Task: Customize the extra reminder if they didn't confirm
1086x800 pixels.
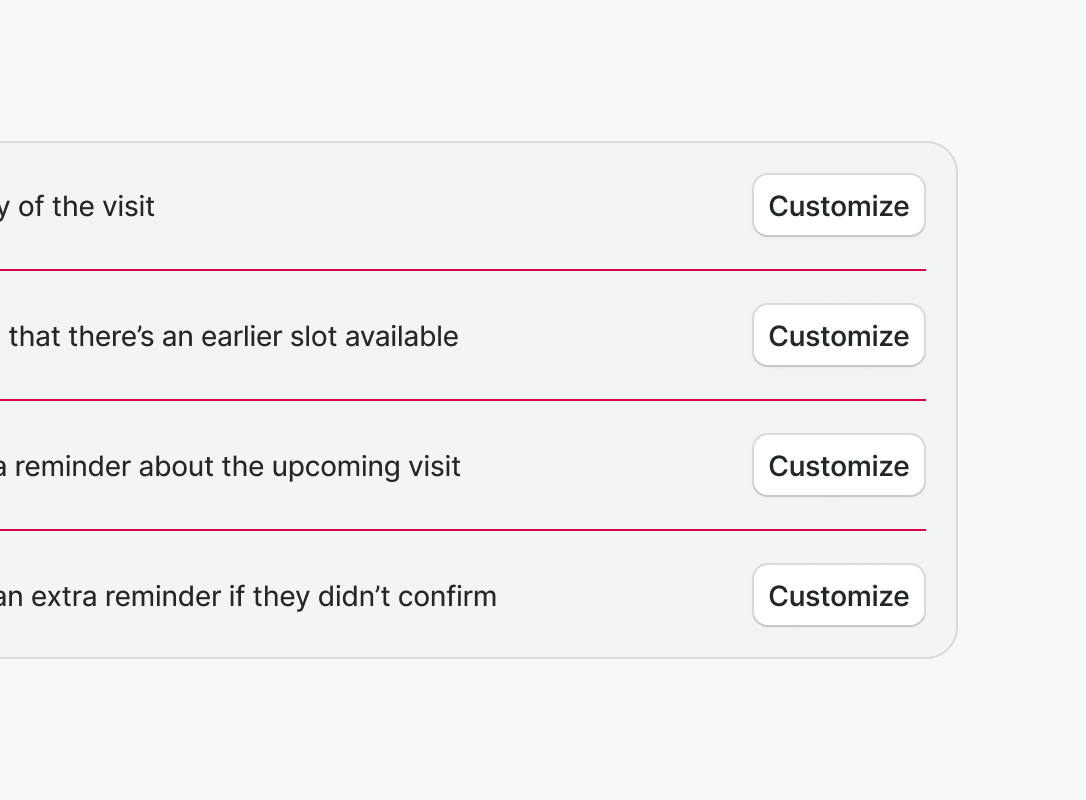Action: (x=838, y=596)
